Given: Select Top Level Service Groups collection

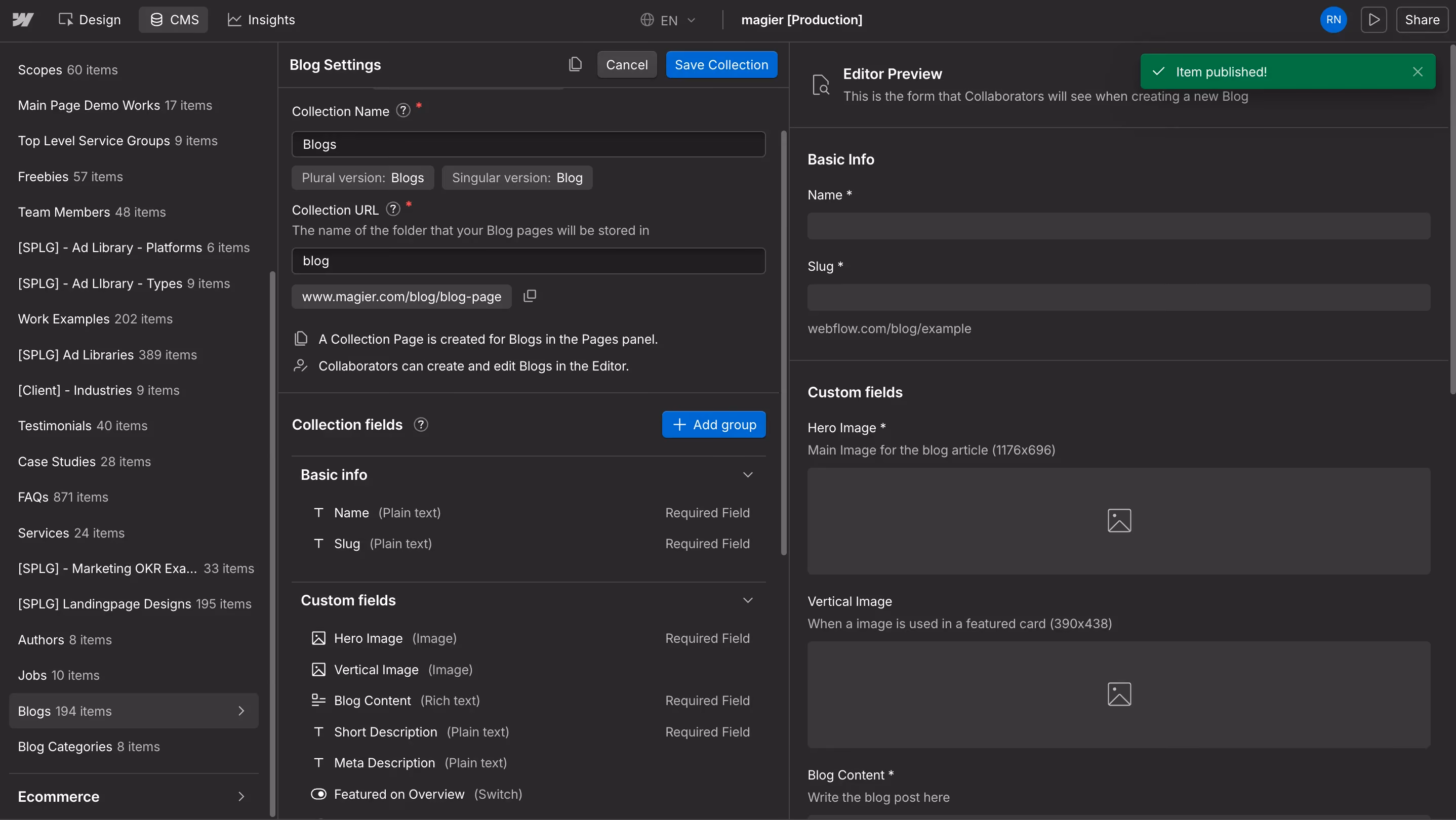Looking at the screenshot, I should pos(133,141).
